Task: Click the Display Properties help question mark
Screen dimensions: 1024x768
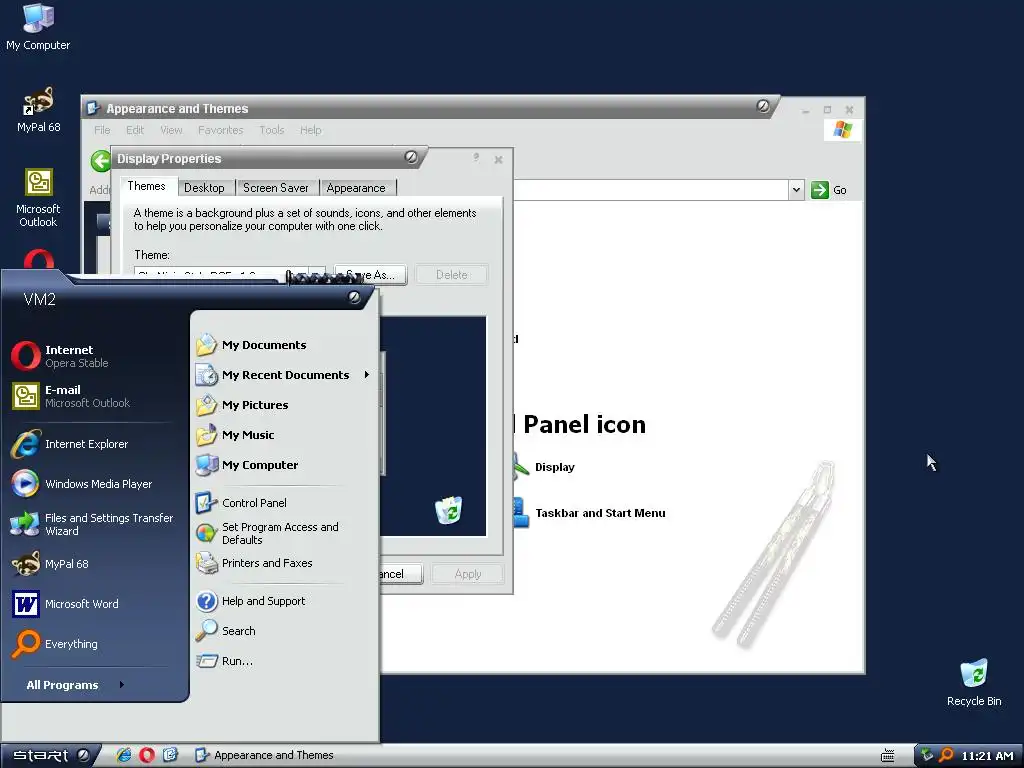Action: click(x=476, y=158)
